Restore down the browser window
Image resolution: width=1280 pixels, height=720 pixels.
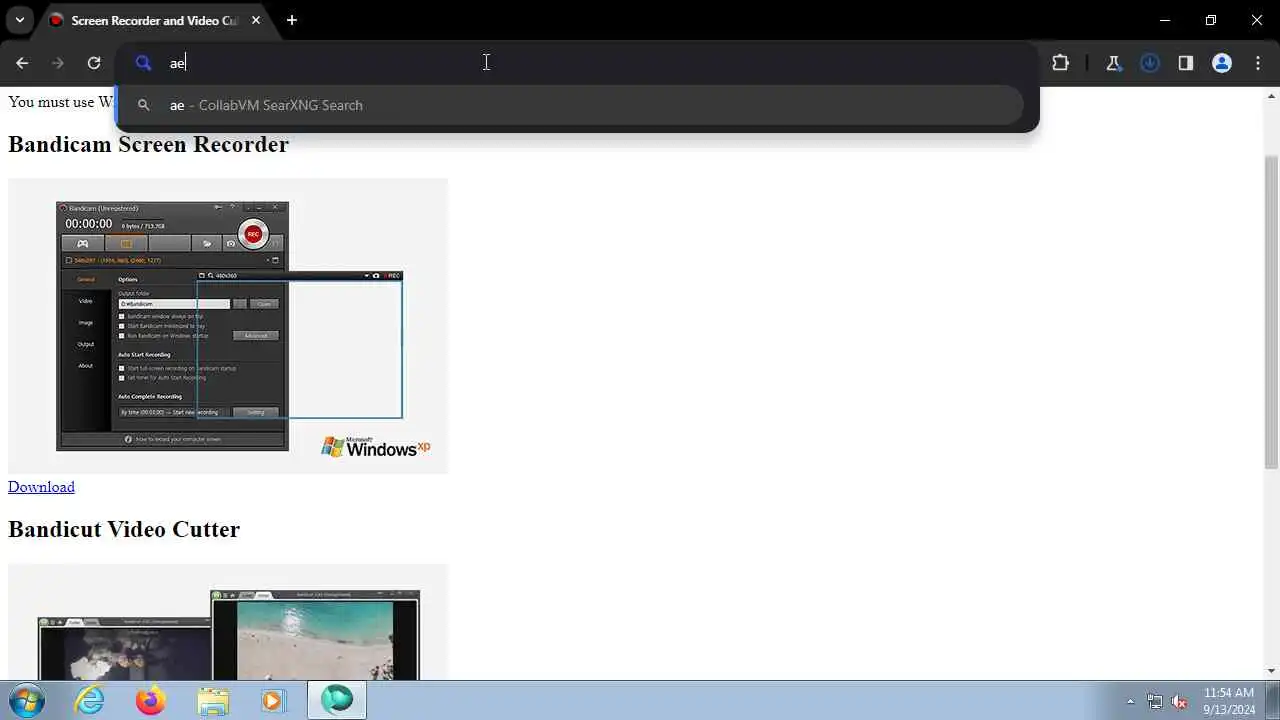point(1211,20)
